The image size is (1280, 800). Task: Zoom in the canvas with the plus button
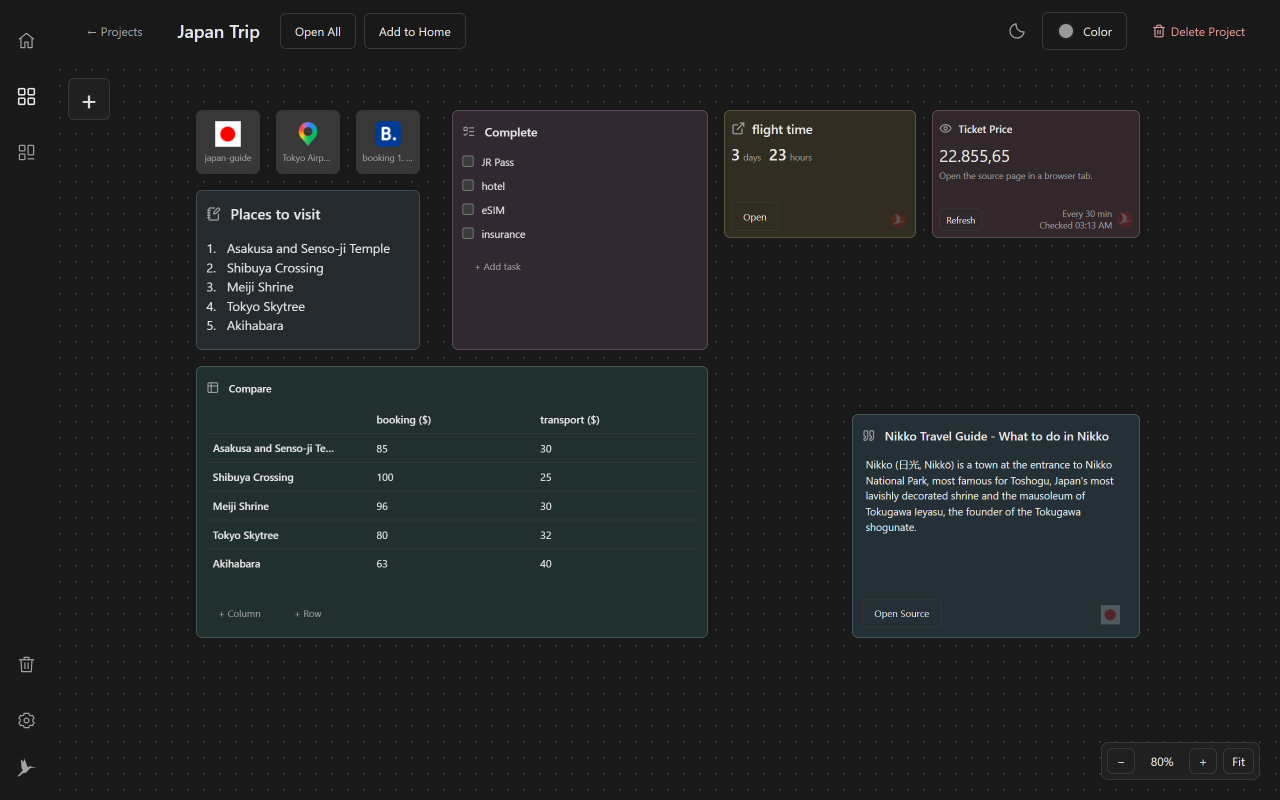pyautogui.click(x=1203, y=762)
